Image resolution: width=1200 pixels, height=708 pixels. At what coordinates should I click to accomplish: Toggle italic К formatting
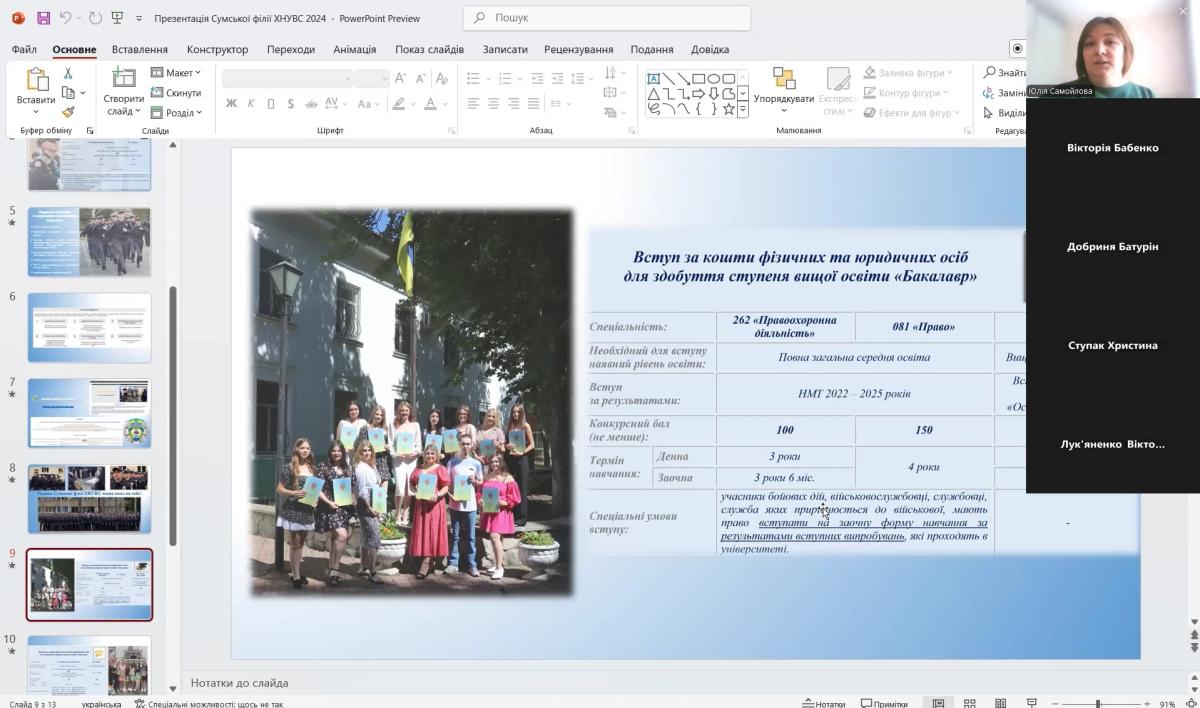tap(251, 103)
